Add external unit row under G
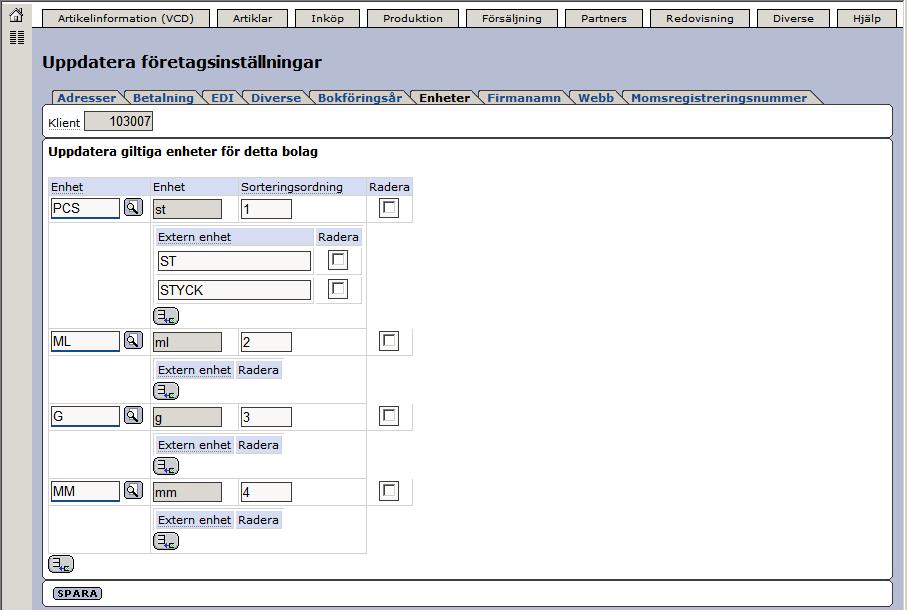907x610 pixels. [x=166, y=467]
